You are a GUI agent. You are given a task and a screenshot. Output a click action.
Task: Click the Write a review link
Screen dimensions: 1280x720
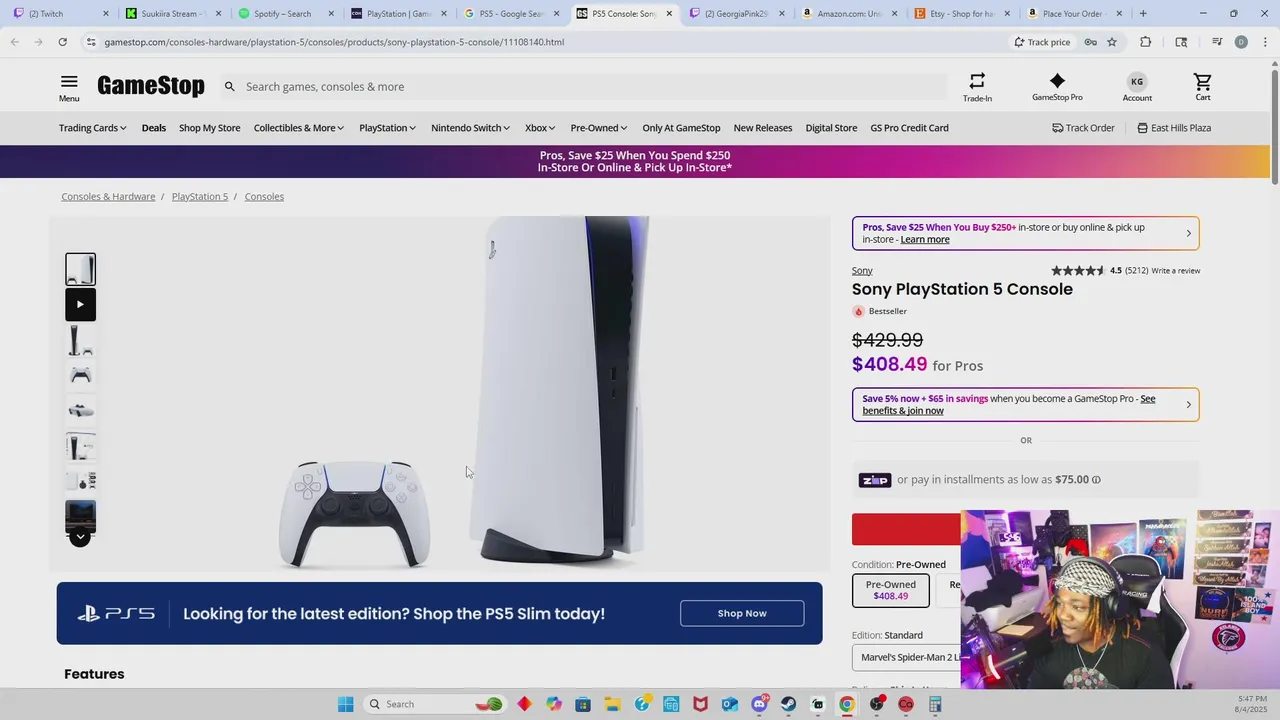tap(1176, 271)
